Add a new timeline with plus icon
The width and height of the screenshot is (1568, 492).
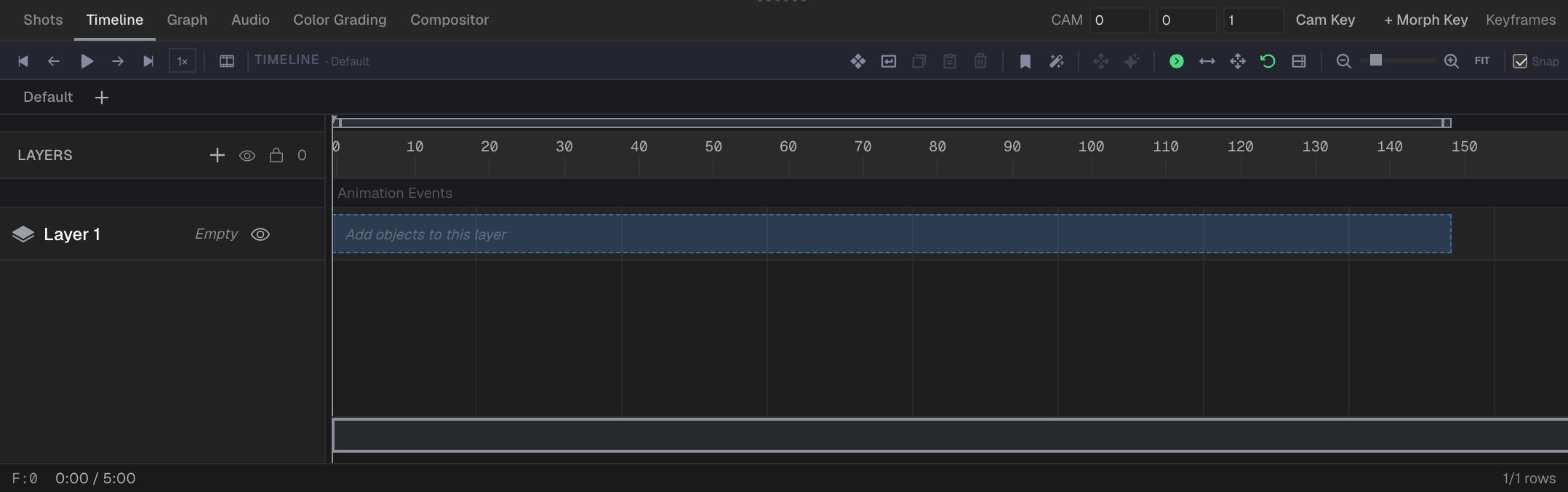click(x=102, y=98)
